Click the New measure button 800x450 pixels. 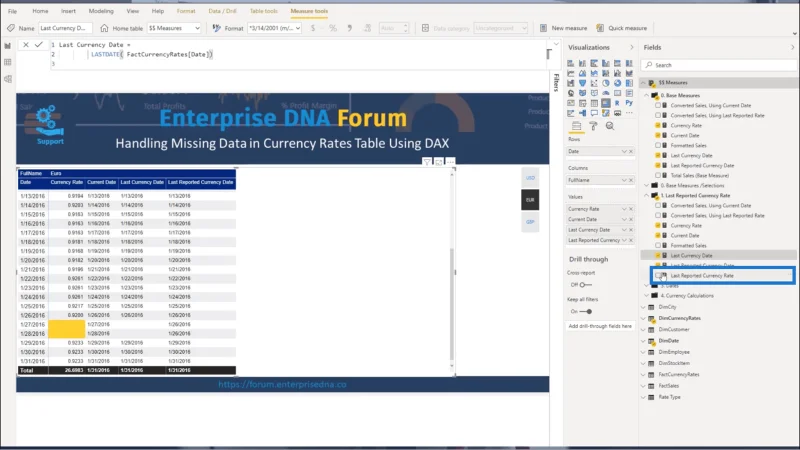(563, 28)
